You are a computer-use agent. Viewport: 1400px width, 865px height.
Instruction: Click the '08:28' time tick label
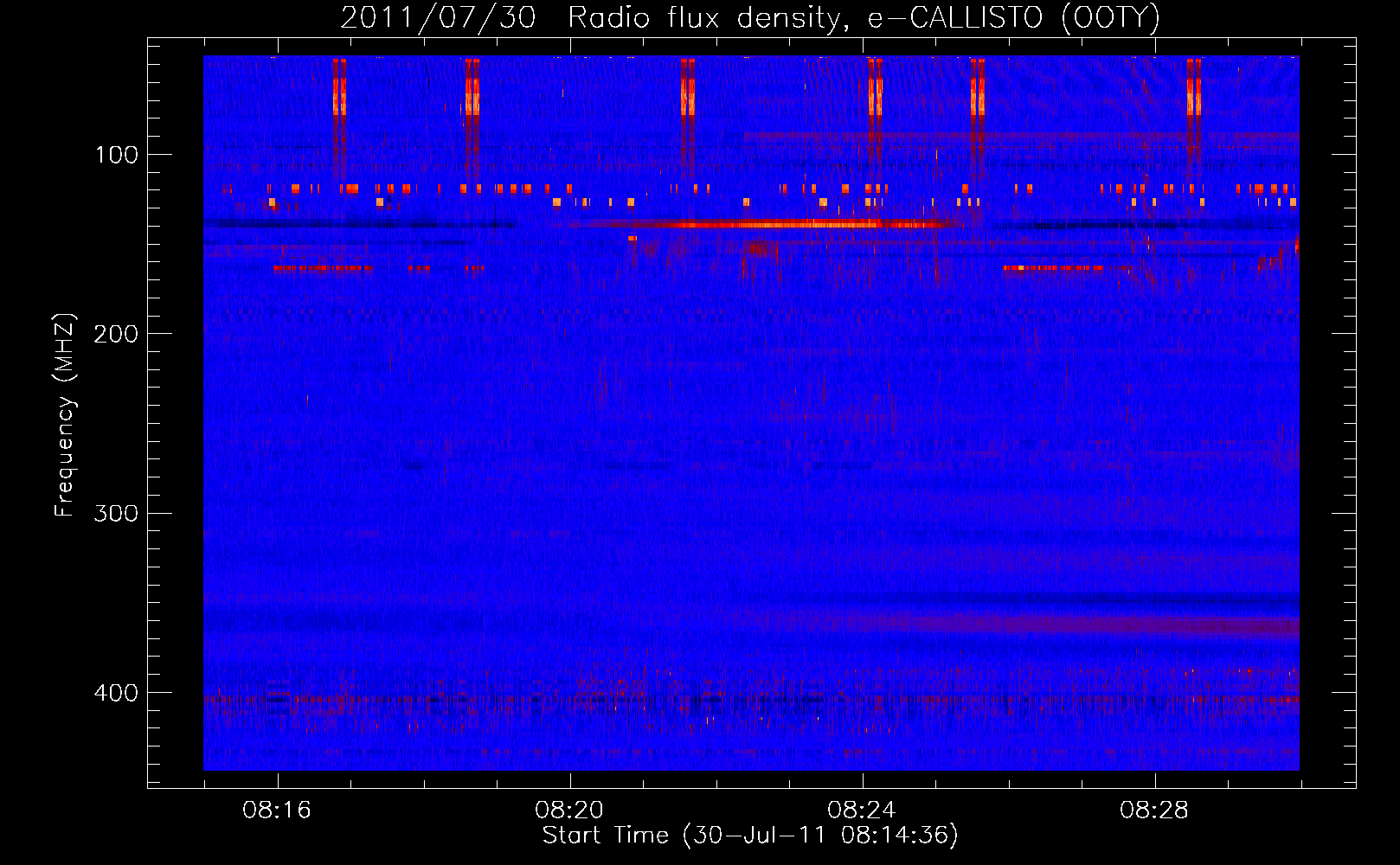(1154, 811)
